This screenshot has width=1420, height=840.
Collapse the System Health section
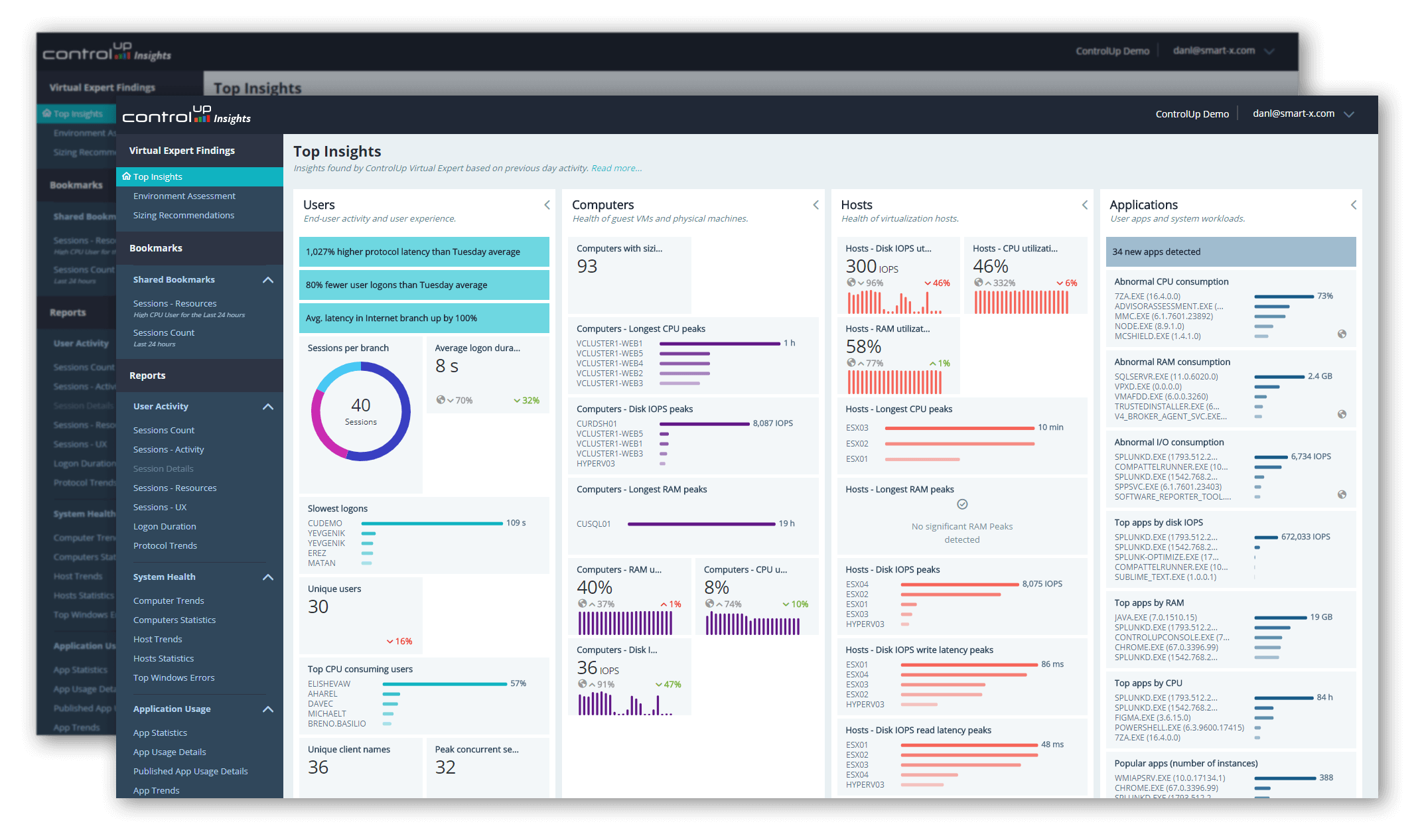268,577
